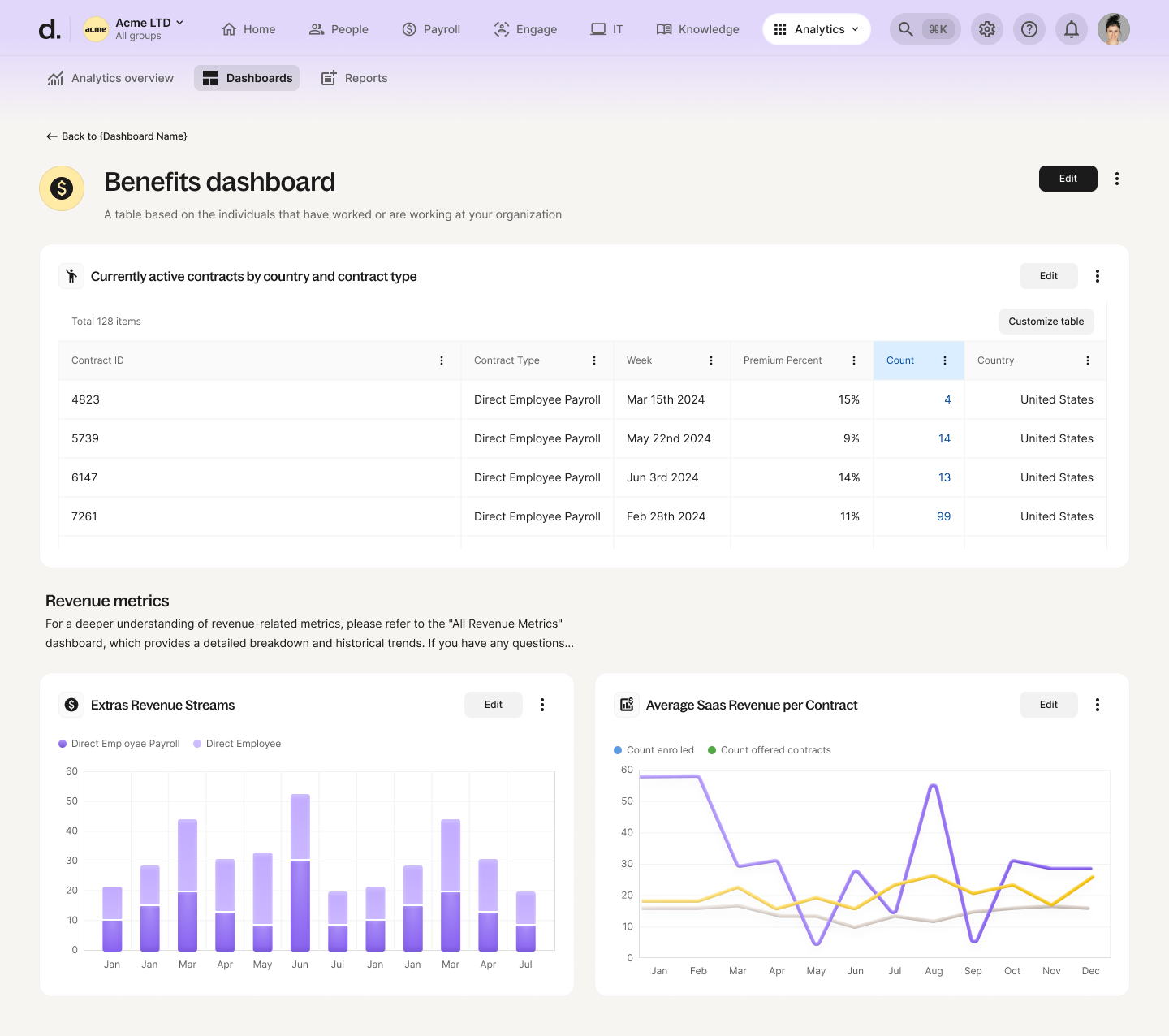Viewport: 1169px width, 1036px height.
Task: Edit the active contracts table widget
Action: (x=1049, y=276)
